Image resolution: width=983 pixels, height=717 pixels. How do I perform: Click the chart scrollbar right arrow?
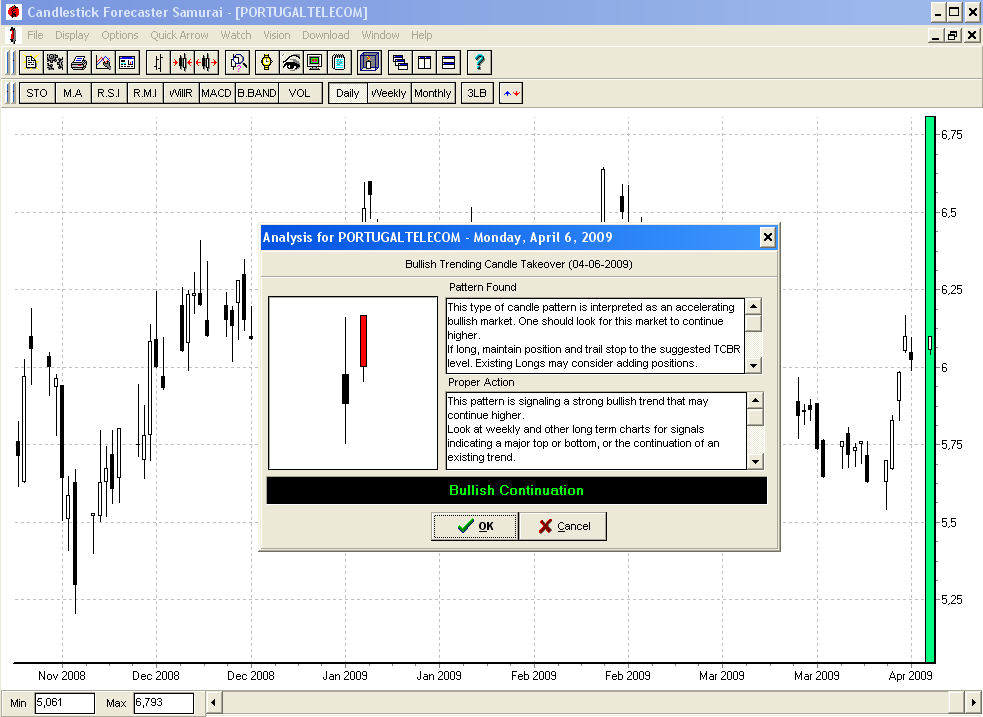974,702
